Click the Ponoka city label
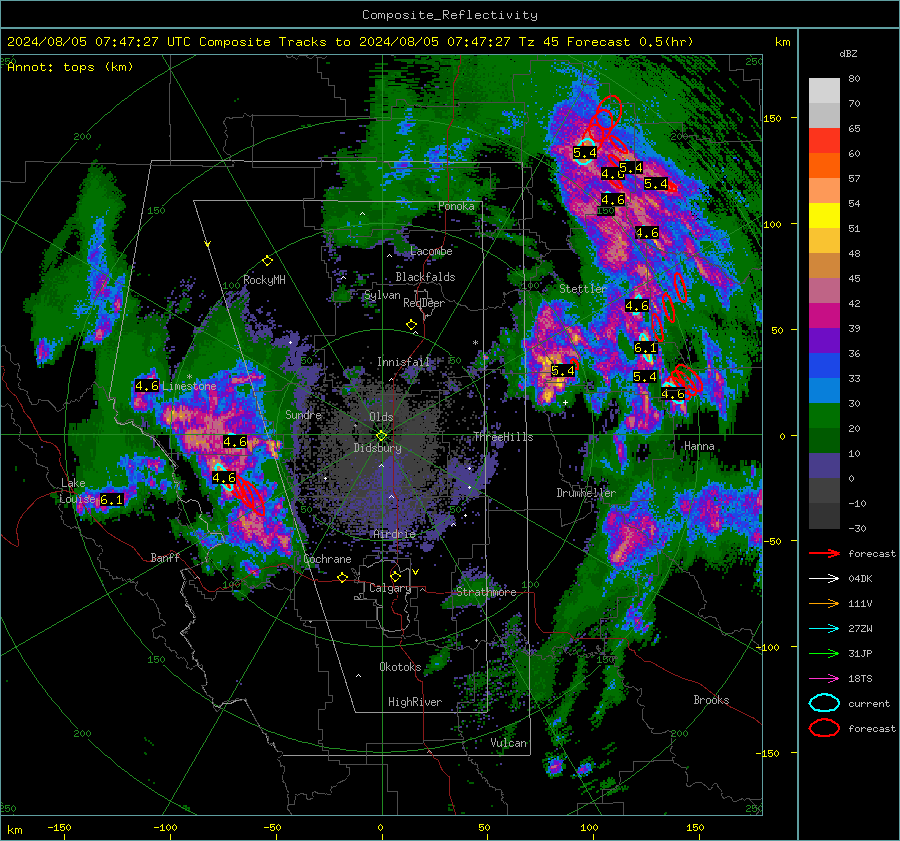This screenshot has width=900, height=841. click(x=456, y=206)
